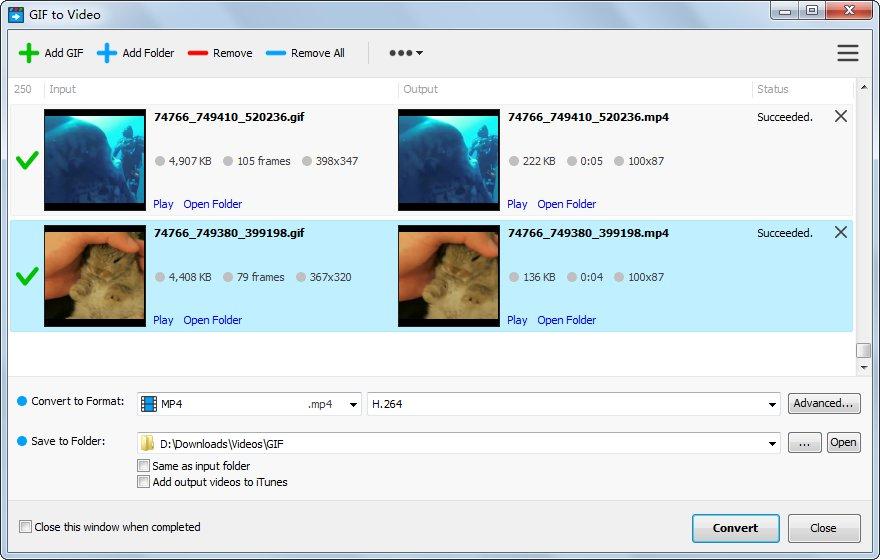Screen dimensions: 880x560
Task: Click the Add GIF label in the toolbar
Action: (x=64, y=53)
